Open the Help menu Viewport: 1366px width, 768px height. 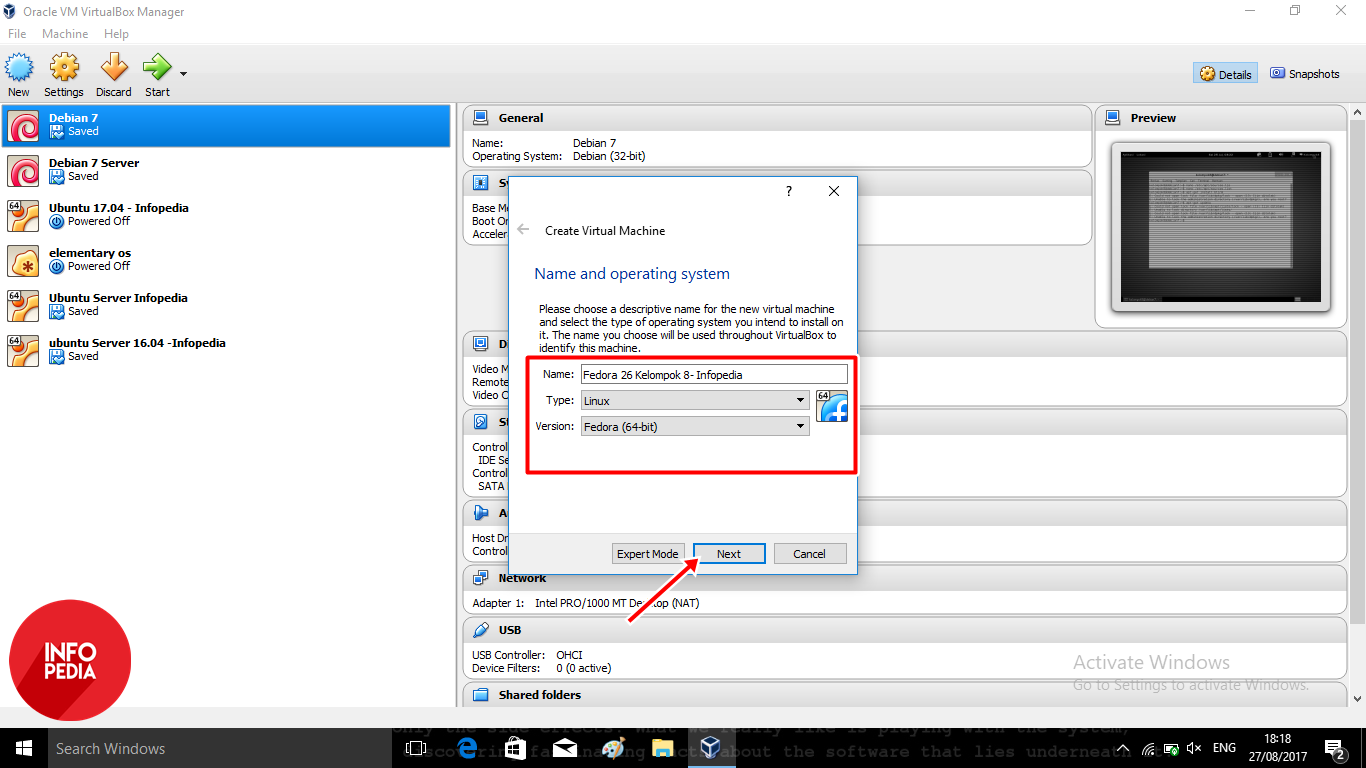point(117,34)
